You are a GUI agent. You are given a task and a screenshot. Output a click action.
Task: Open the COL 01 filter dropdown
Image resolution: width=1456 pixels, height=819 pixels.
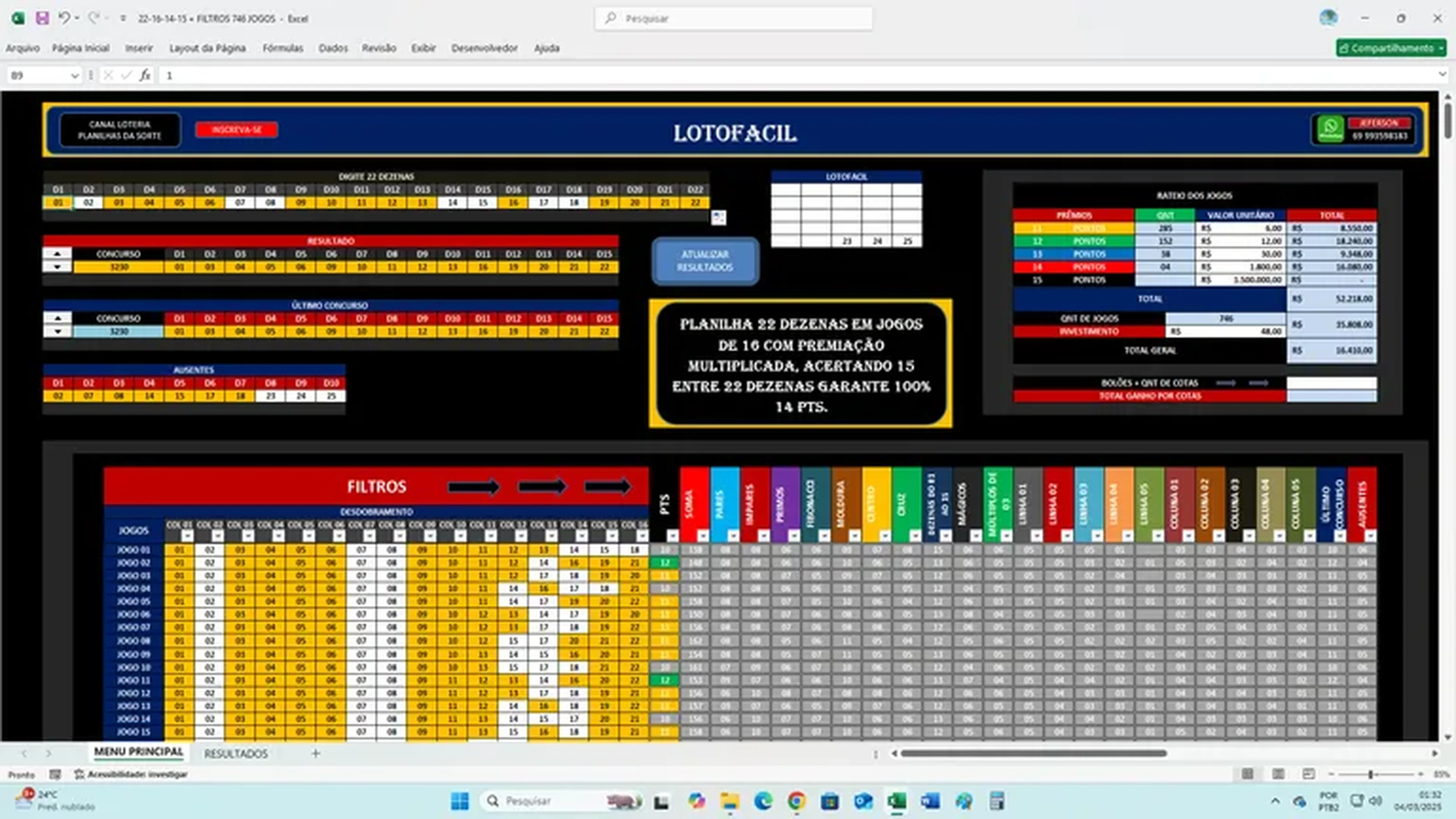click(187, 535)
